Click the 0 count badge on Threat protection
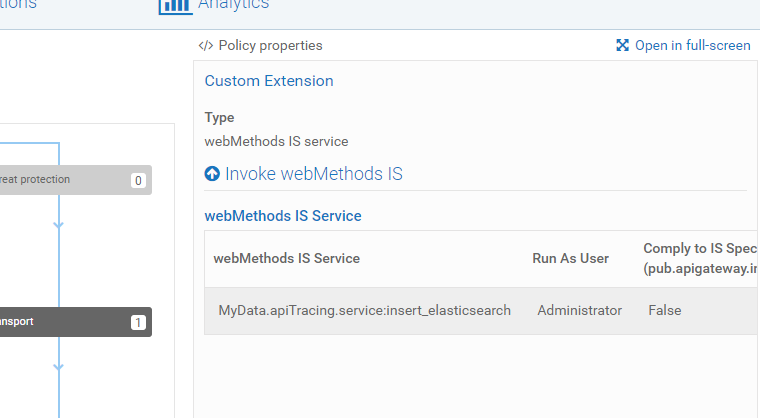This screenshot has width=760, height=418. (138, 181)
